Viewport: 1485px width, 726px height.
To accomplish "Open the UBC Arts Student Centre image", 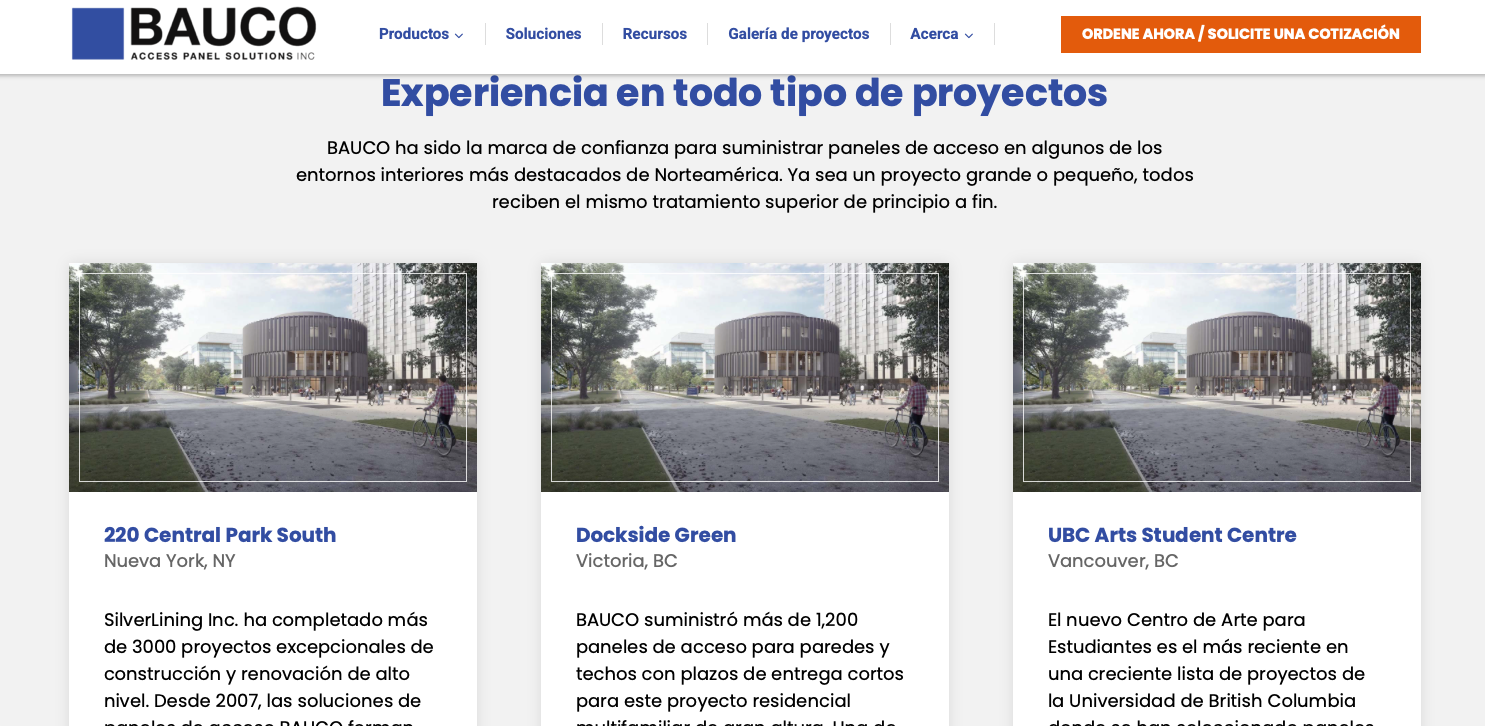I will pyautogui.click(x=1217, y=377).
